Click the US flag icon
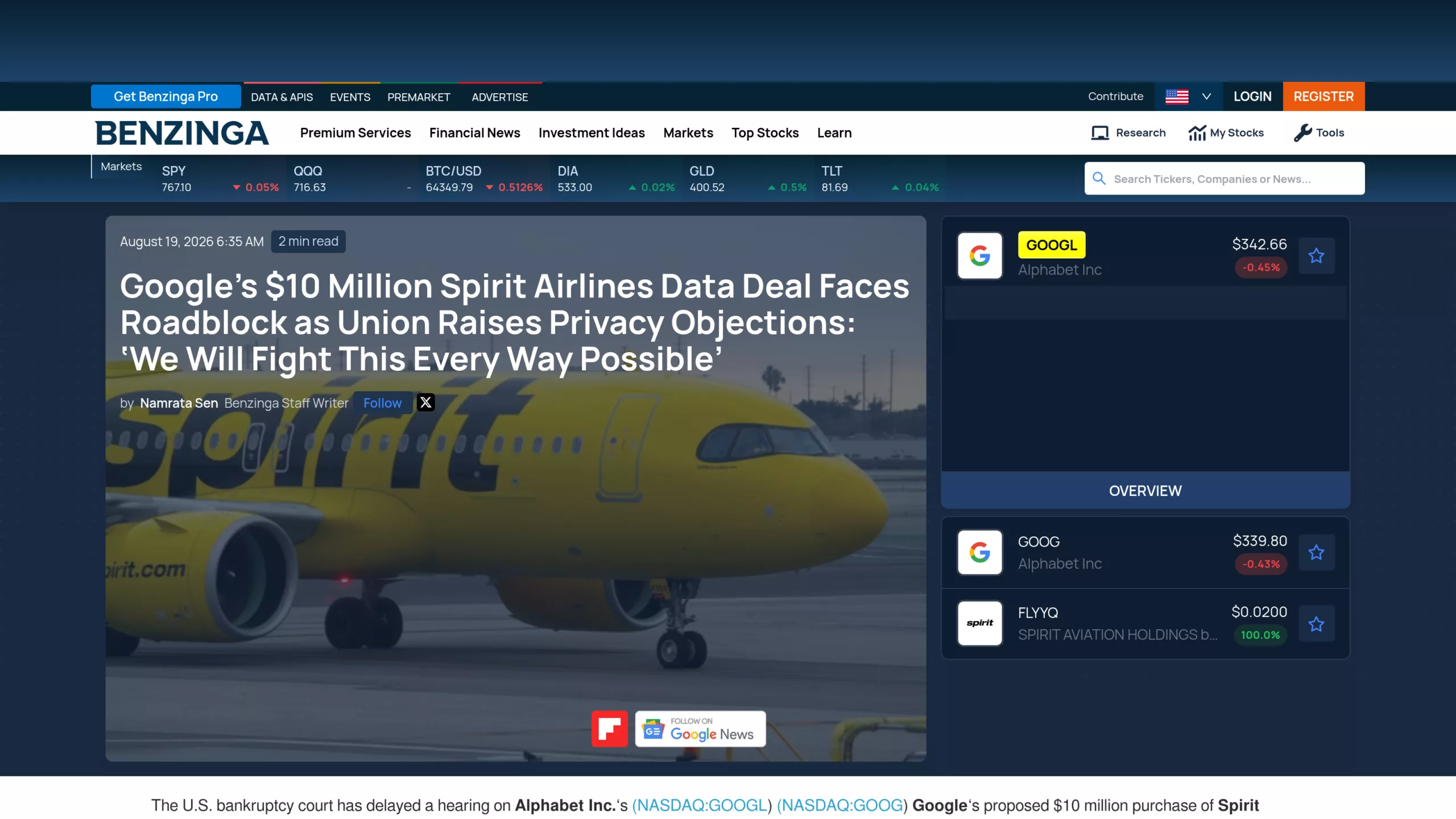Image resolution: width=1456 pixels, height=819 pixels. (x=1177, y=97)
